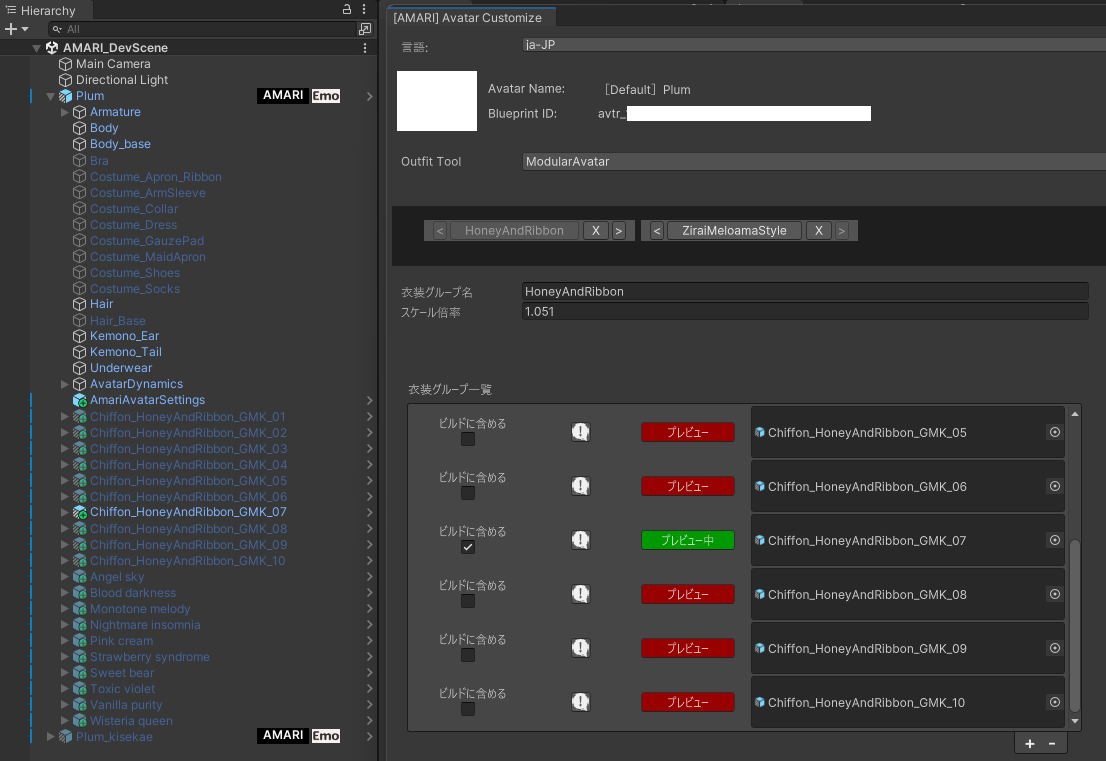This screenshot has height=761, width=1106.
Task: Expand the AvatarDynamics object
Action: click(64, 384)
